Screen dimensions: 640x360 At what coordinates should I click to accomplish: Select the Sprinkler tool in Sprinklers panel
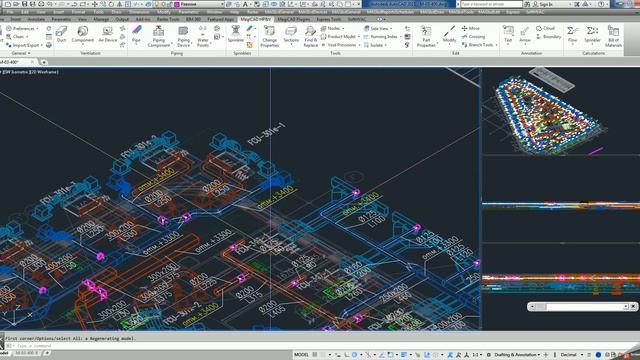tap(236, 34)
